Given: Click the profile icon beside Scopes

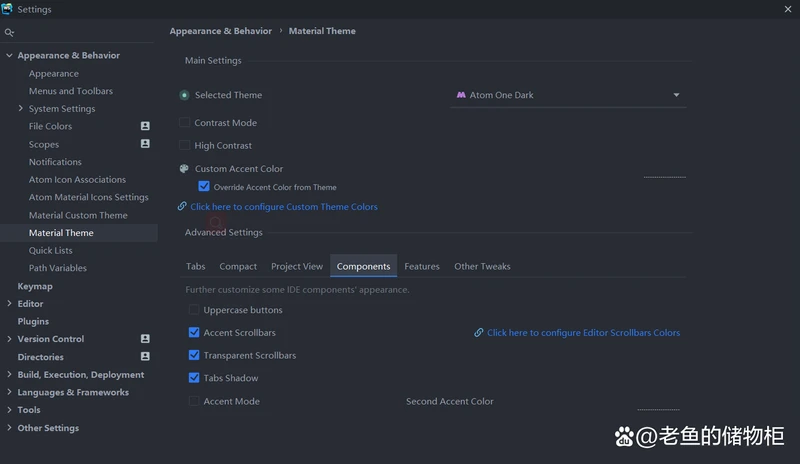Looking at the screenshot, I should [x=145, y=144].
